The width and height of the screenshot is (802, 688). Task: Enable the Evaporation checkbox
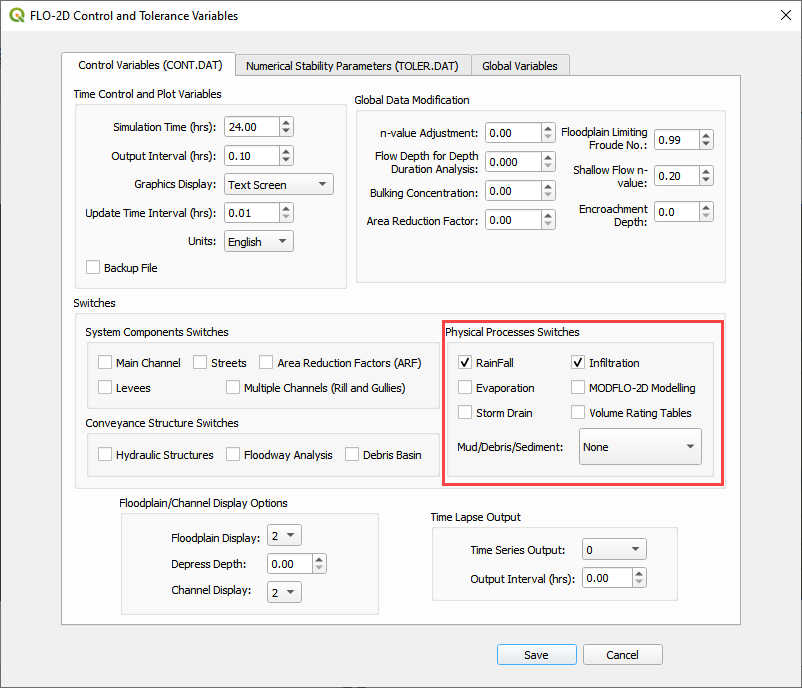[465, 388]
